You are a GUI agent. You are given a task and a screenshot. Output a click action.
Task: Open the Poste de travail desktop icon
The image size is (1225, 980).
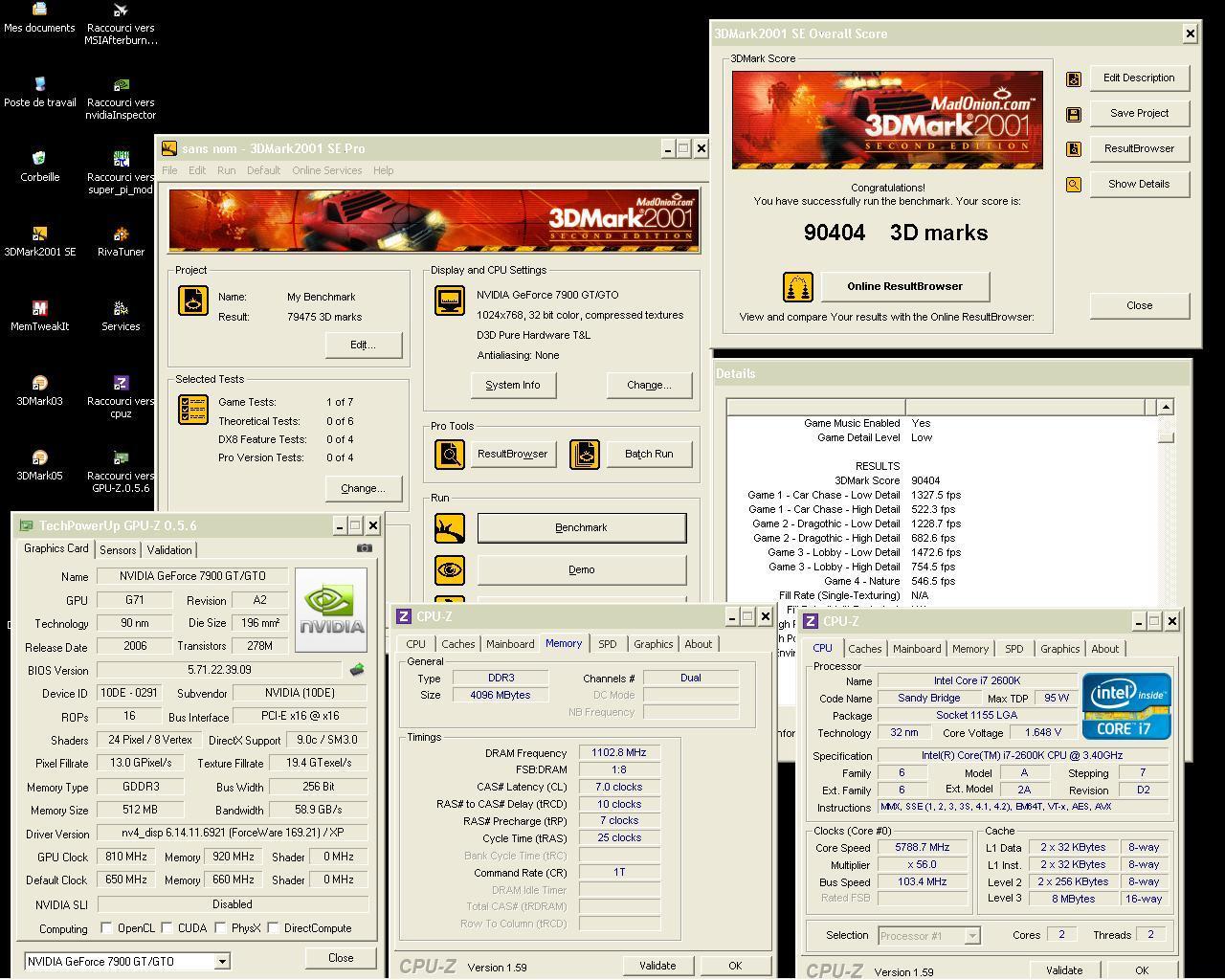pyautogui.click(x=39, y=85)
